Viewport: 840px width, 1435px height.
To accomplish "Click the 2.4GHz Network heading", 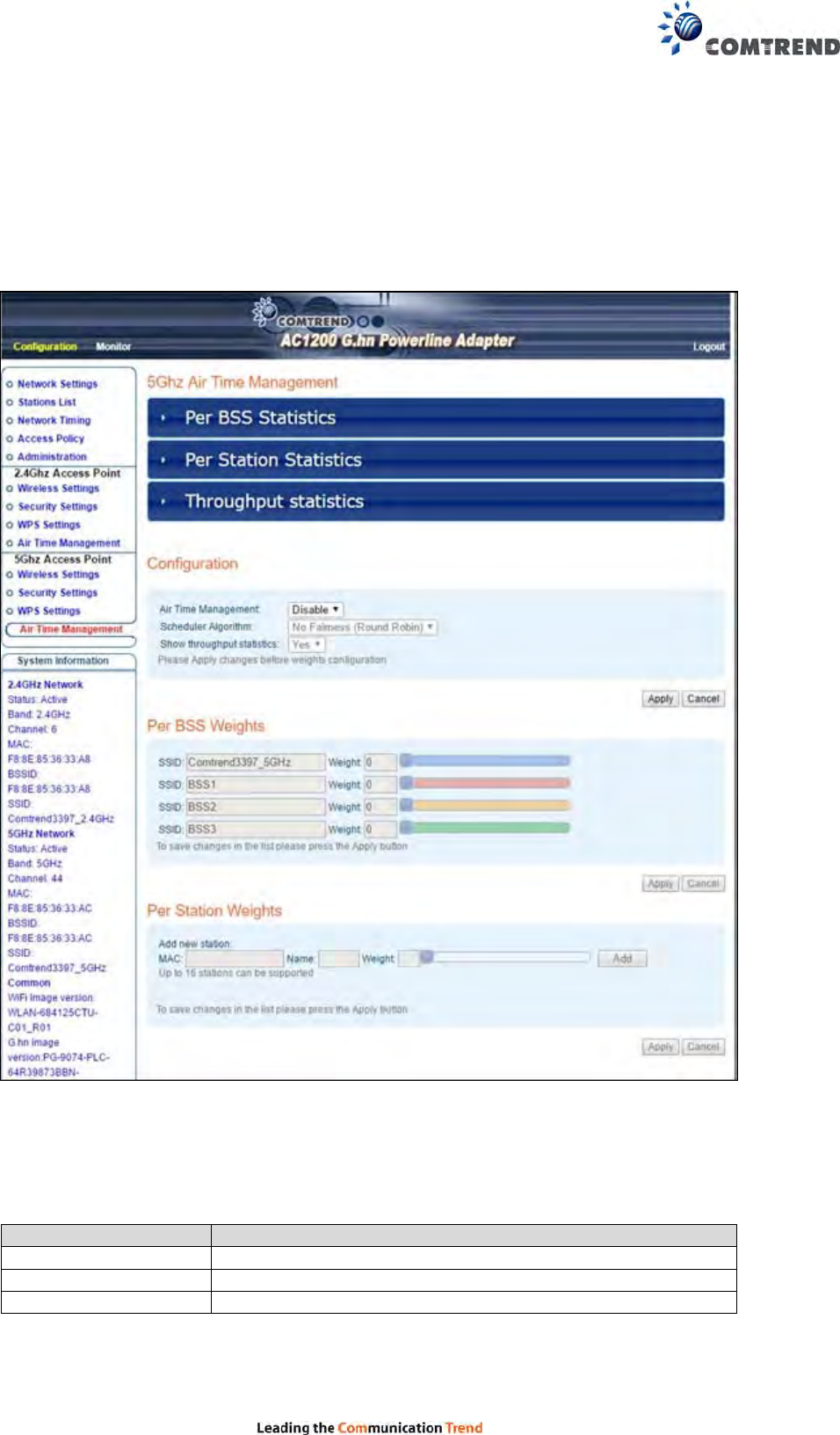I will [45, 685].
